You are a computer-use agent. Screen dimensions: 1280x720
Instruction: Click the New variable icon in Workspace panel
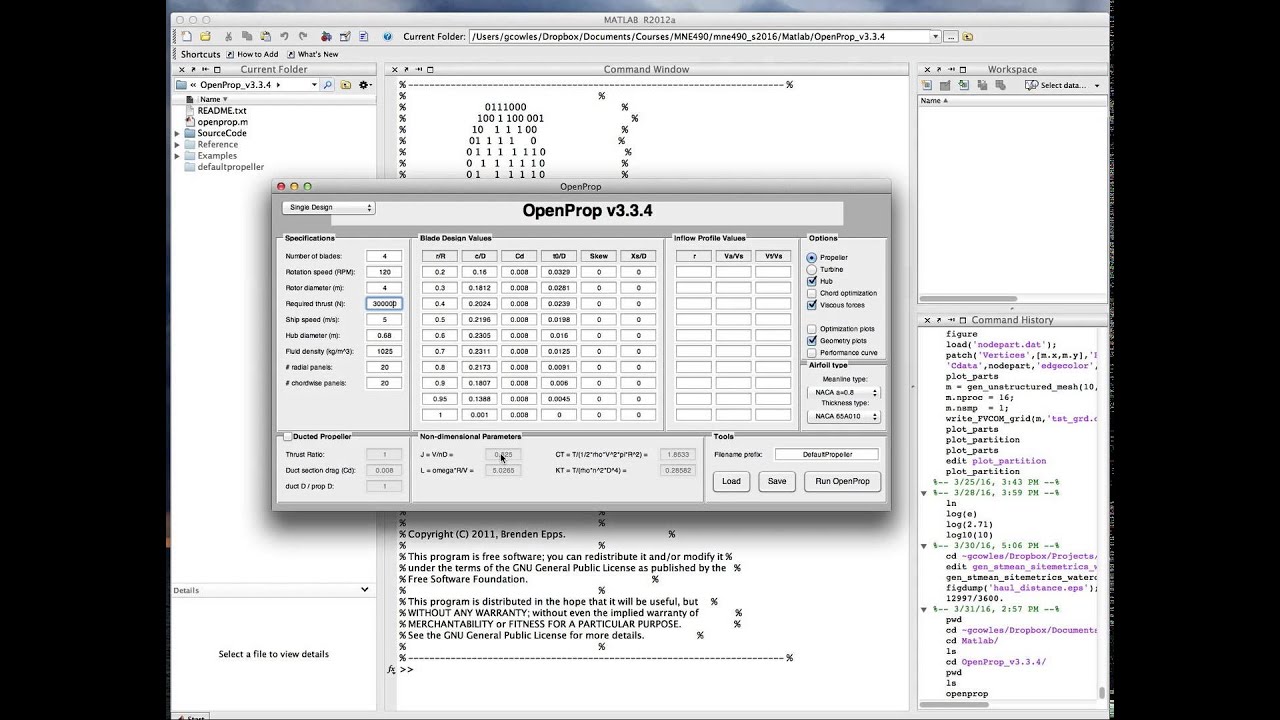pyautogui.click(x=926, y=85)
